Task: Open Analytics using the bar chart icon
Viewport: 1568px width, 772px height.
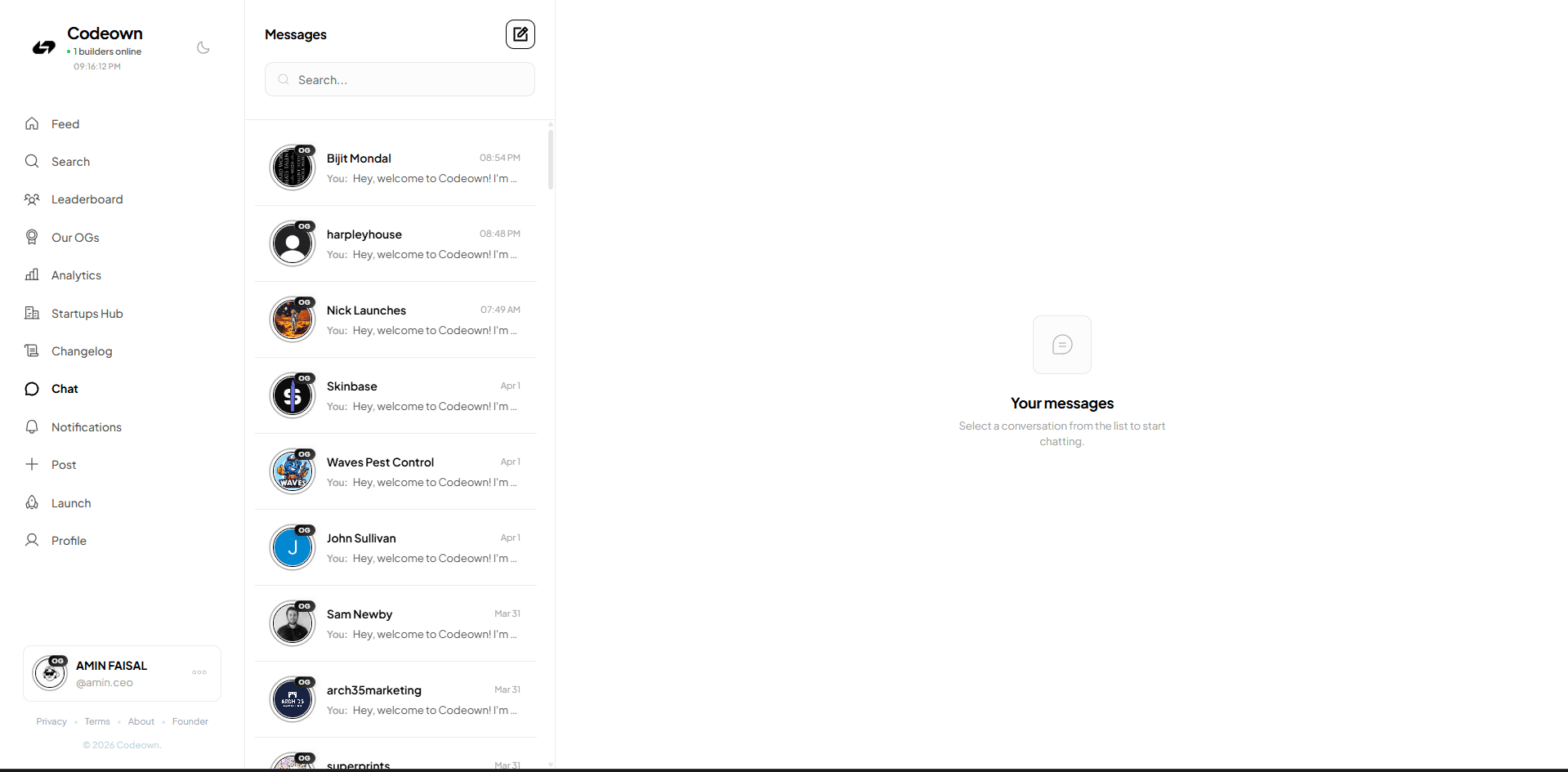Action: tap(31, 274)
